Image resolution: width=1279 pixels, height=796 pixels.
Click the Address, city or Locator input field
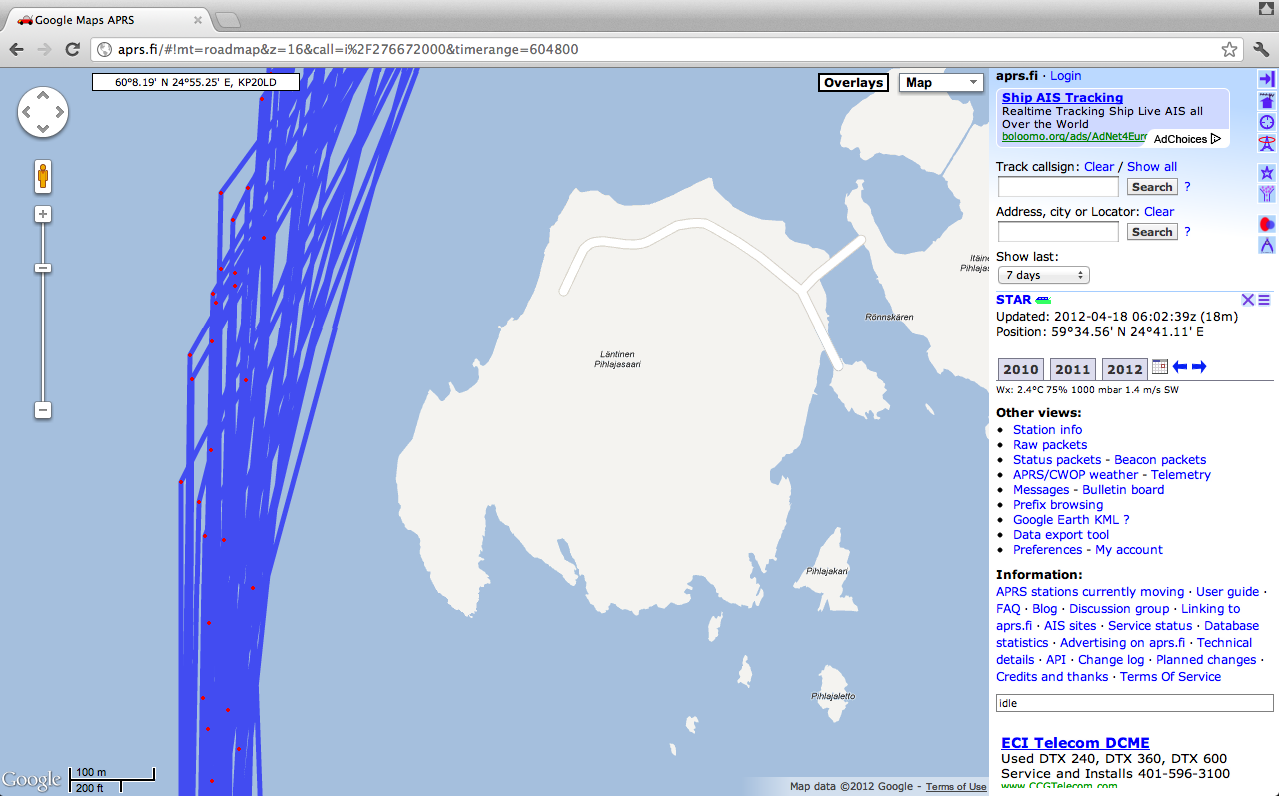click(x=1058, y=232)
